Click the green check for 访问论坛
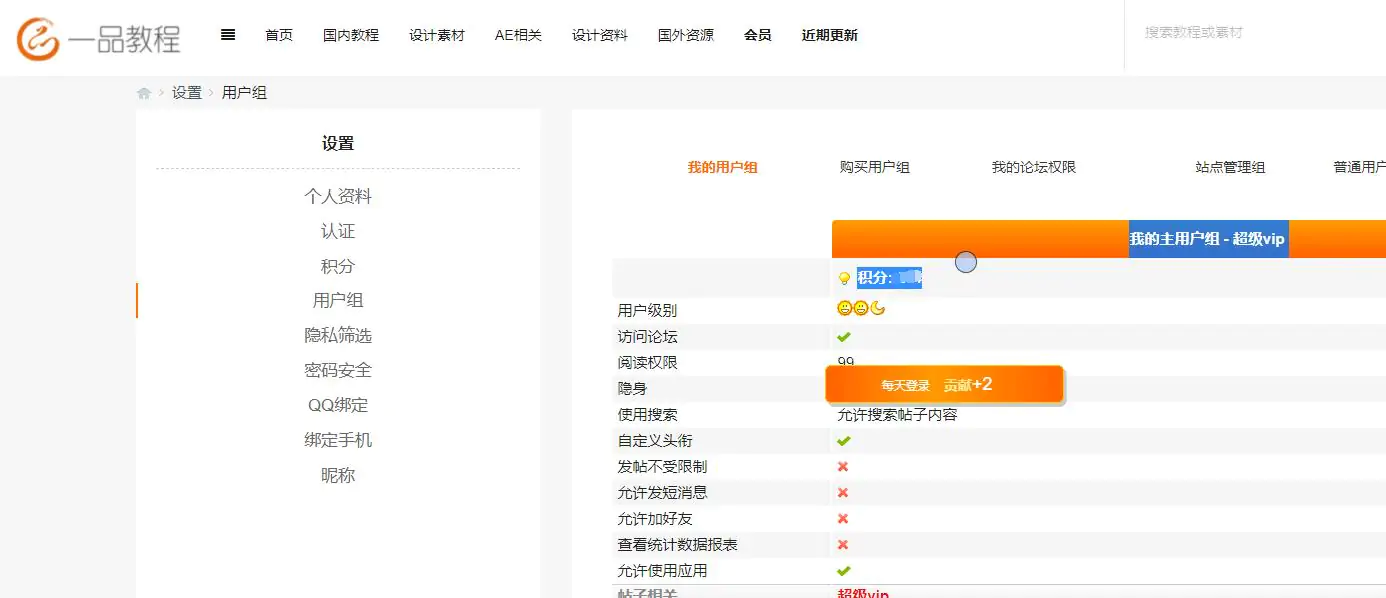 click(x=844, y=337)
